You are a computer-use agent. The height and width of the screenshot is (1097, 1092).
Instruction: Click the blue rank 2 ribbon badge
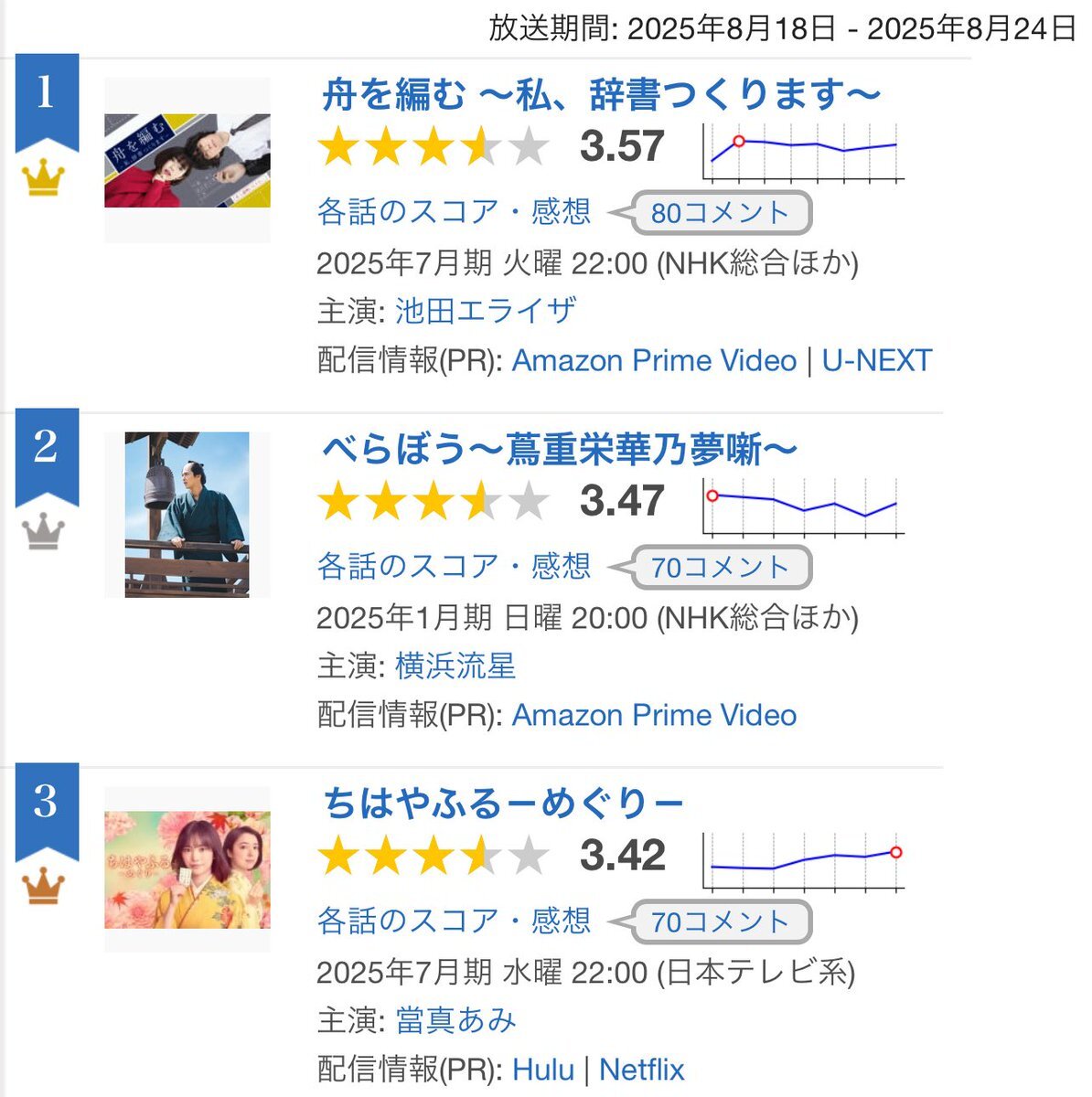[x=47, y=456]
